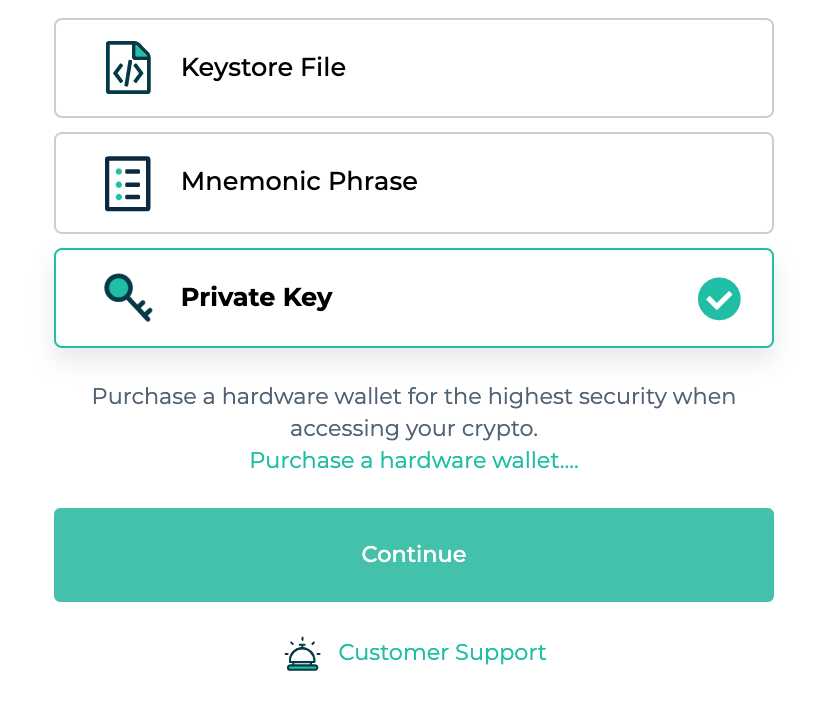Click the Customer Support bell icon
Image resolution: width=828 pixels, height=720 pixels.
(303, 653)
